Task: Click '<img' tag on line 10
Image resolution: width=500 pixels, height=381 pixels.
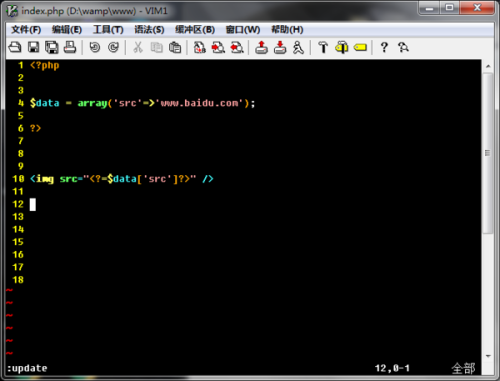Action: pos(42,179)
